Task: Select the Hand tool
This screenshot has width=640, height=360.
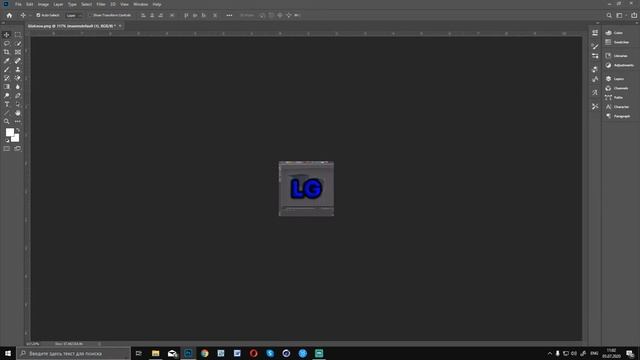Action: [x=18, y=113]
